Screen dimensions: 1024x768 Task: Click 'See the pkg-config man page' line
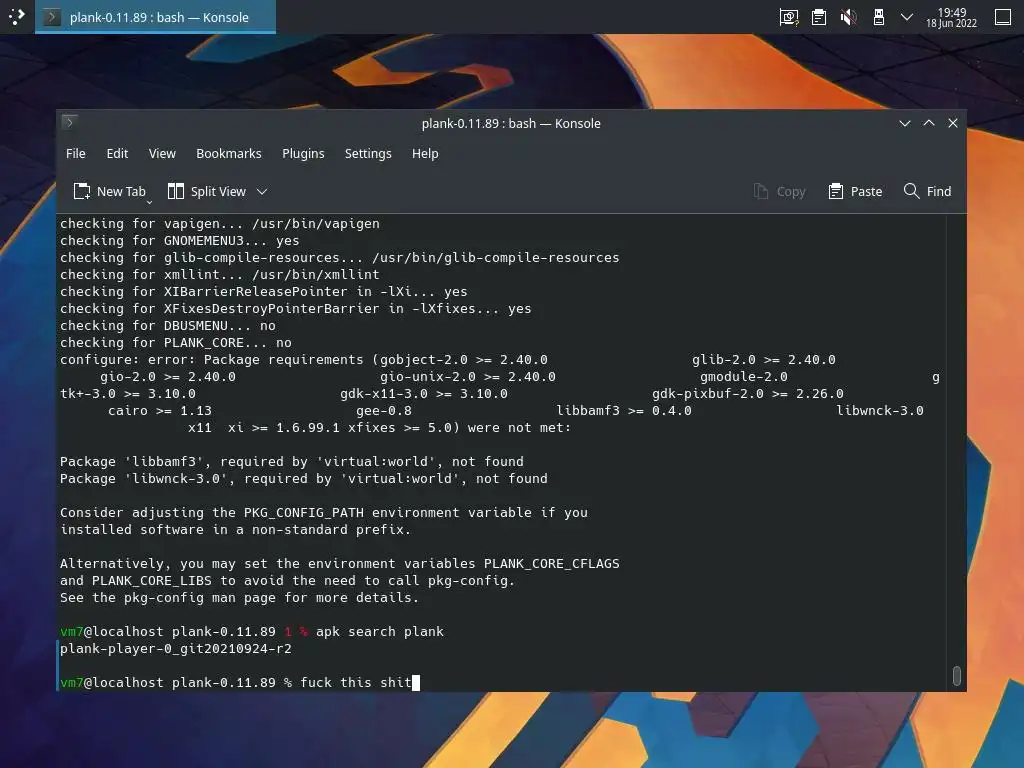coord(240,598)
